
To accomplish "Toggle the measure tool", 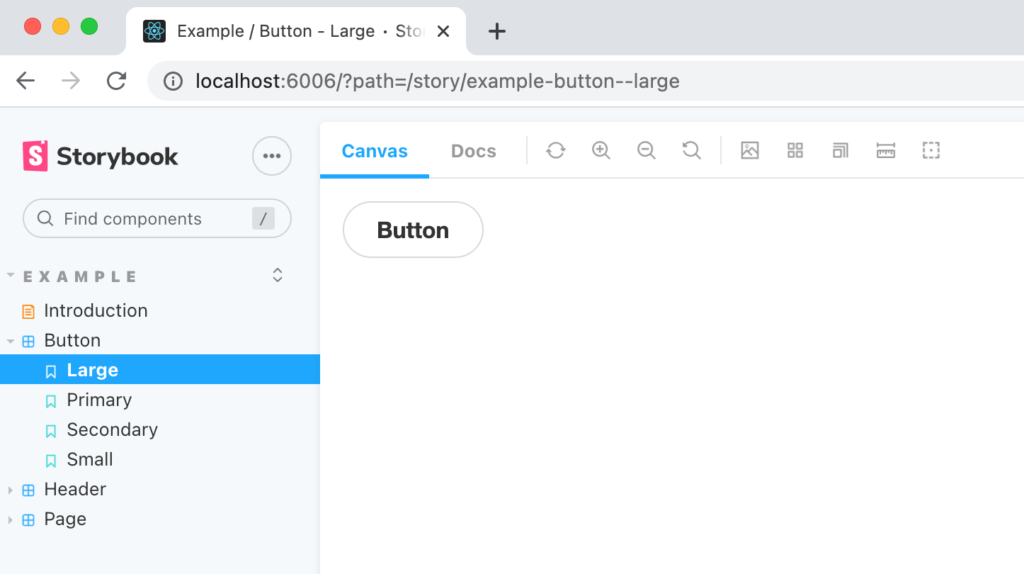I will coord(885,151).
